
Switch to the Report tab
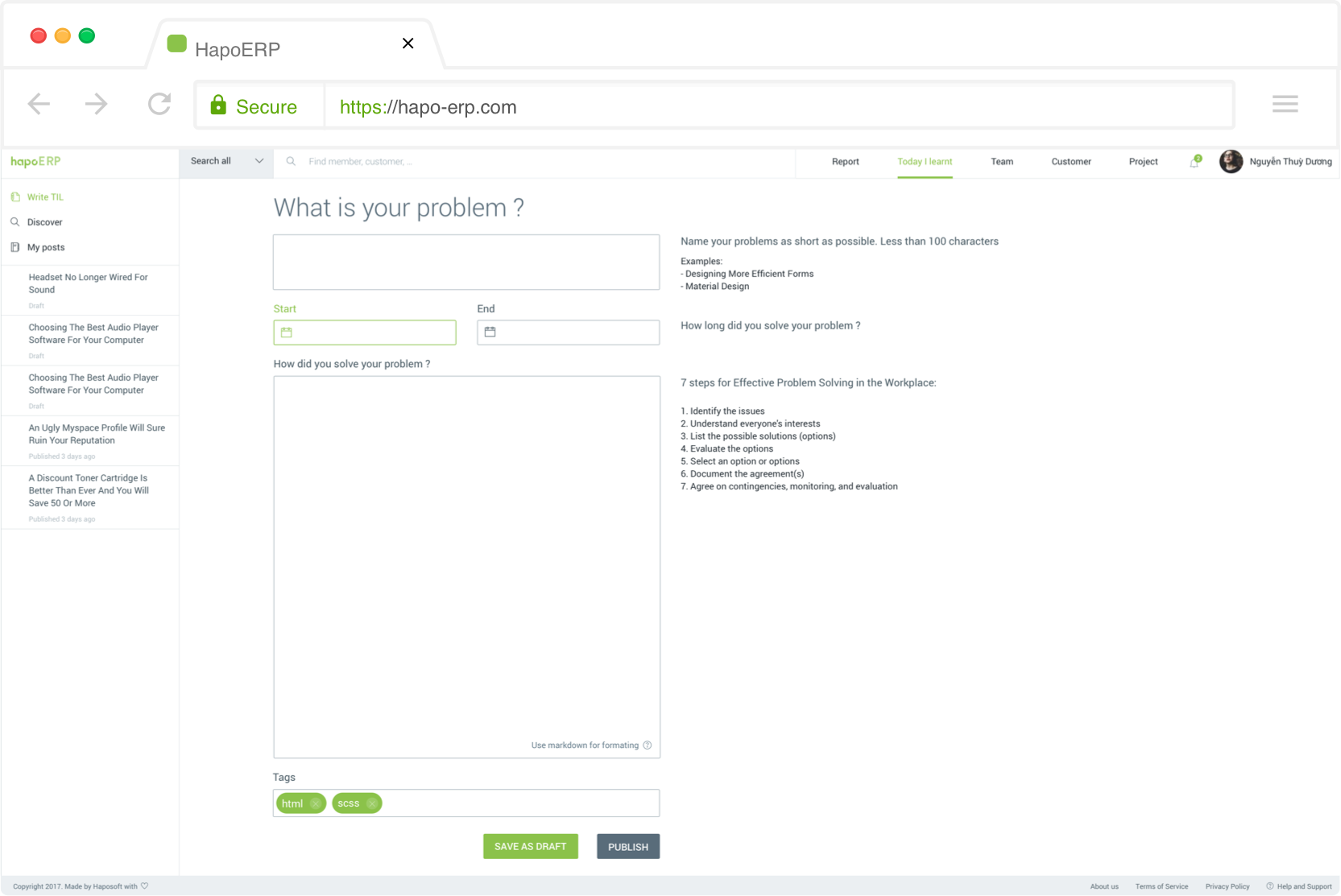(x=845, y=162)
